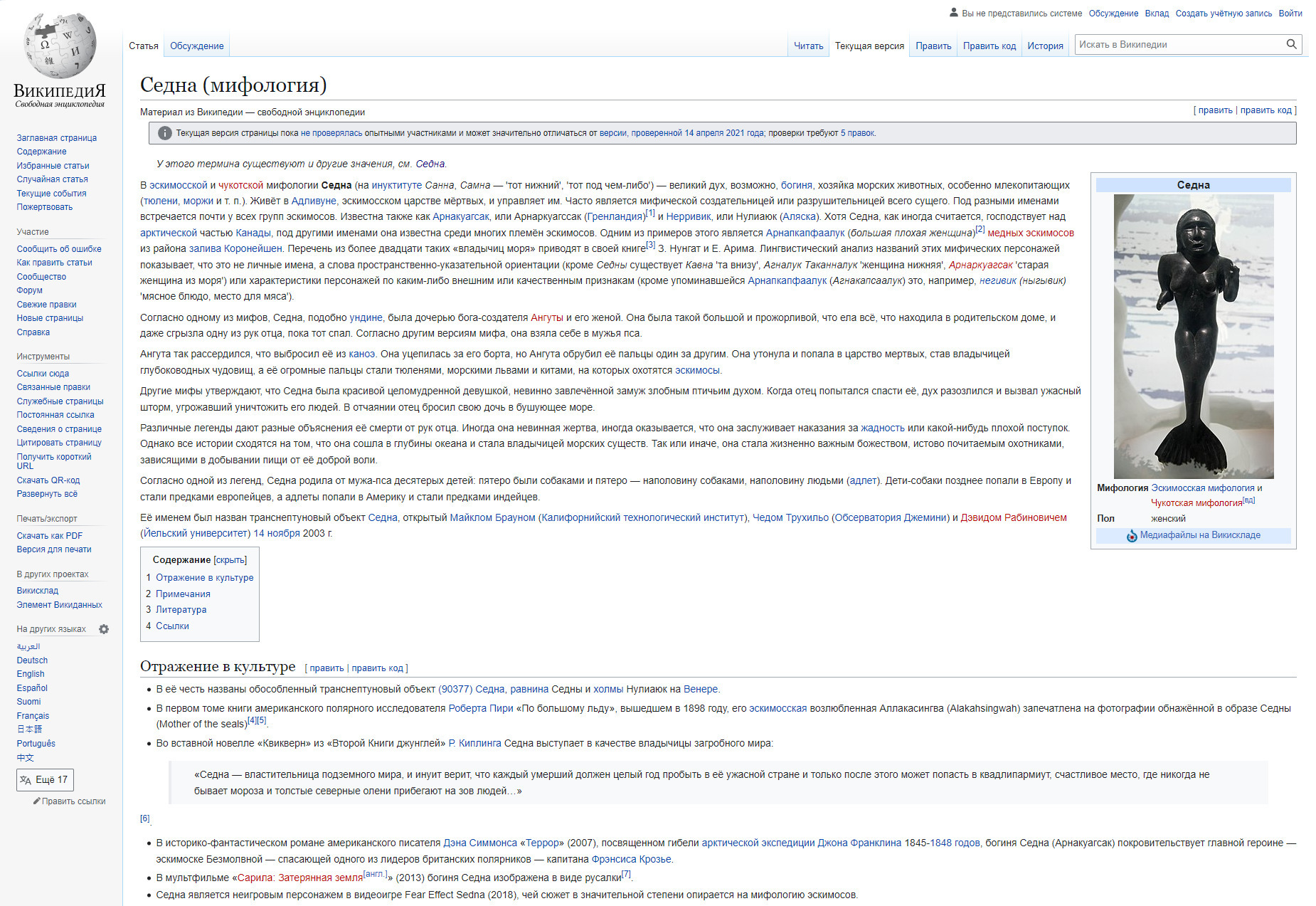
Task: Click the user avatar icon at top
Action: coord(954,13)
